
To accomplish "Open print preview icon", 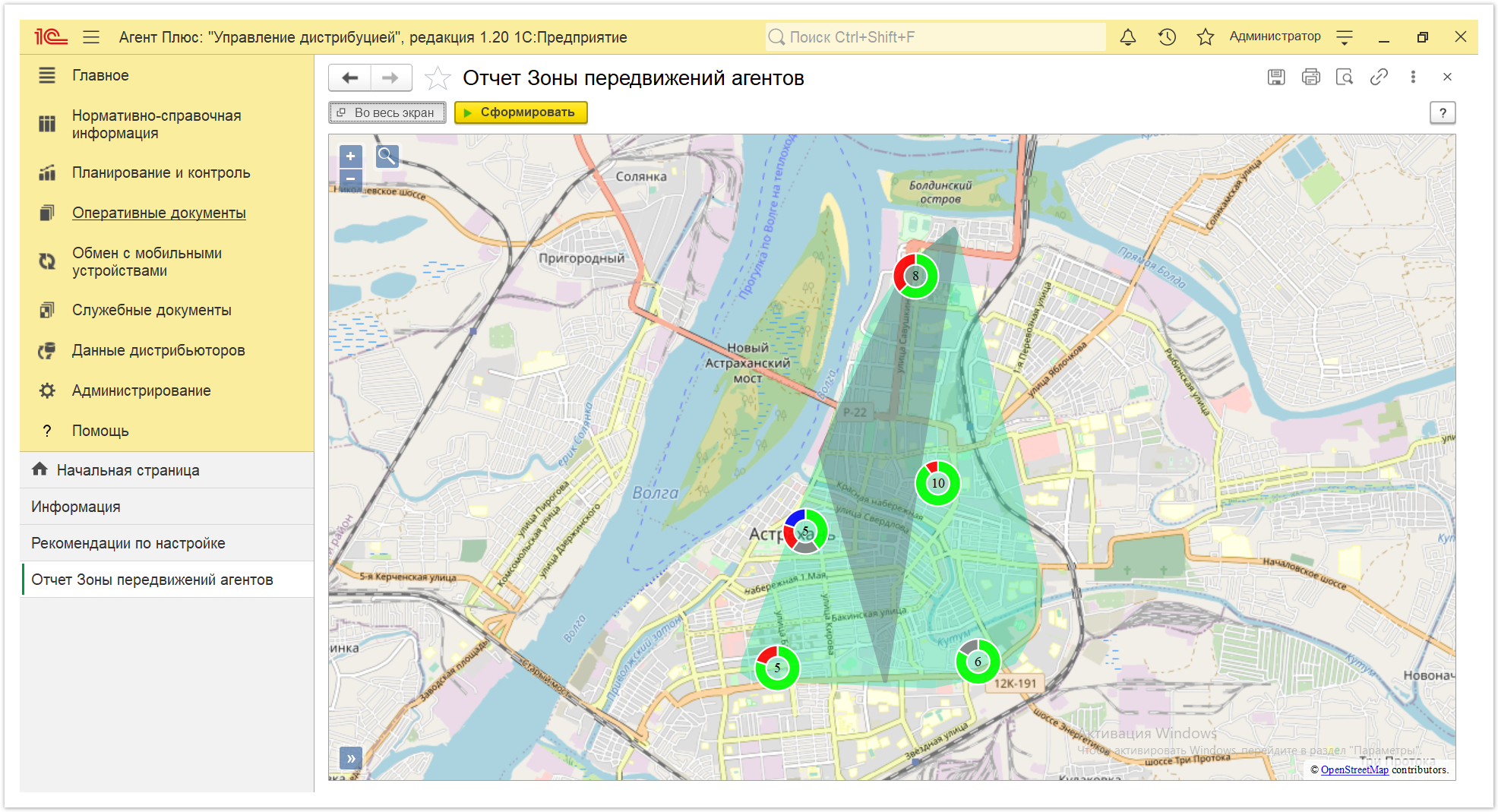I will coord(1345,77).
